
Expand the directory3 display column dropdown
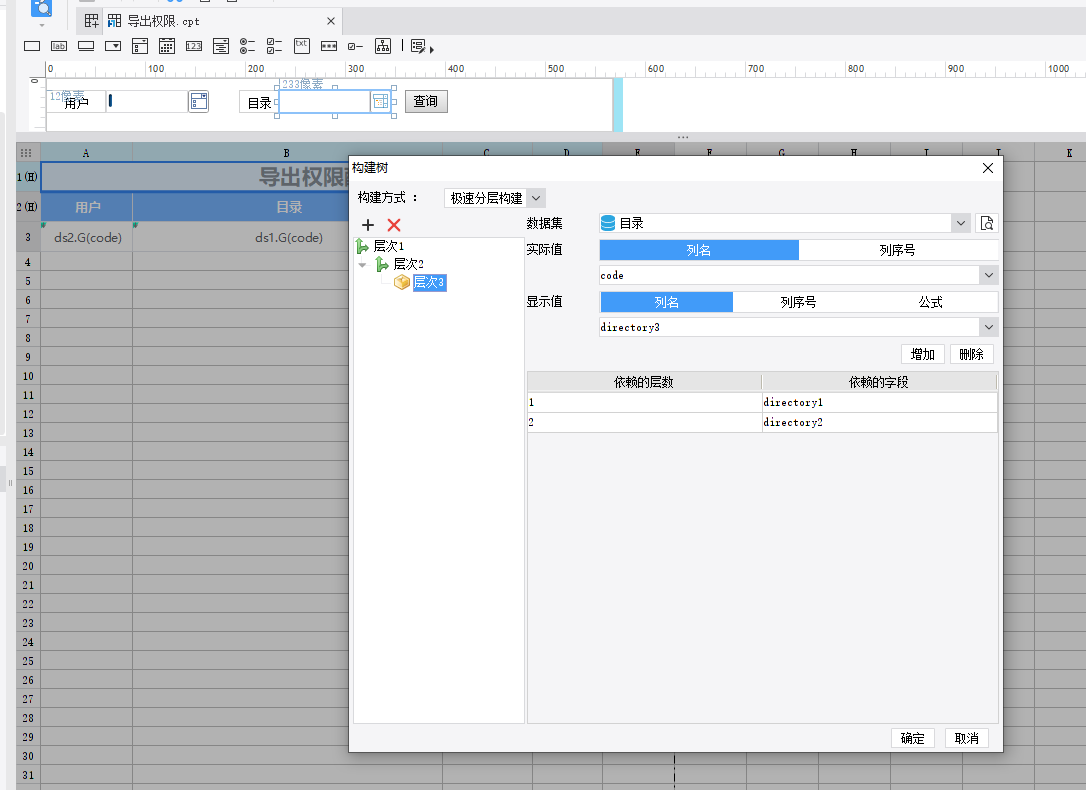[x=988, y=327]
